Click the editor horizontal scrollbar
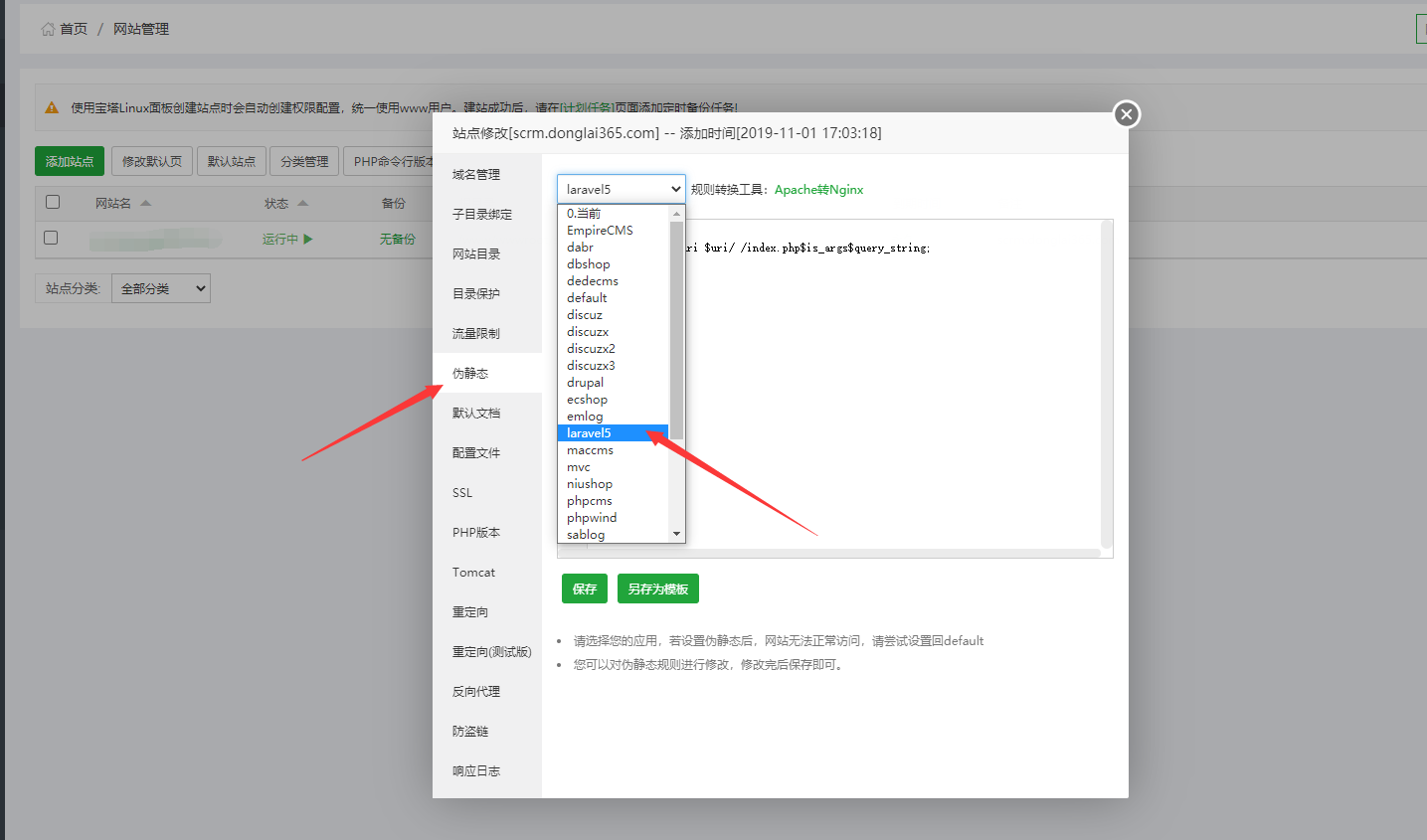1427x840 pixels. (x=830, y=553)
